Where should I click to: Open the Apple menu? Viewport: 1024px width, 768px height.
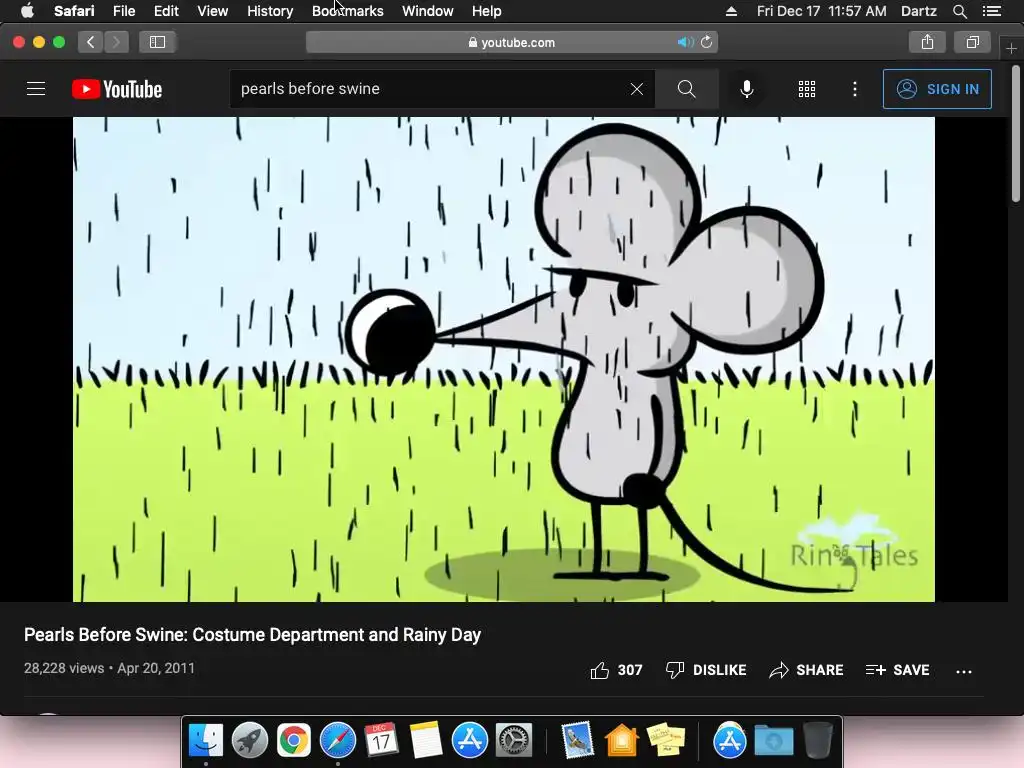tap(27, 11)
